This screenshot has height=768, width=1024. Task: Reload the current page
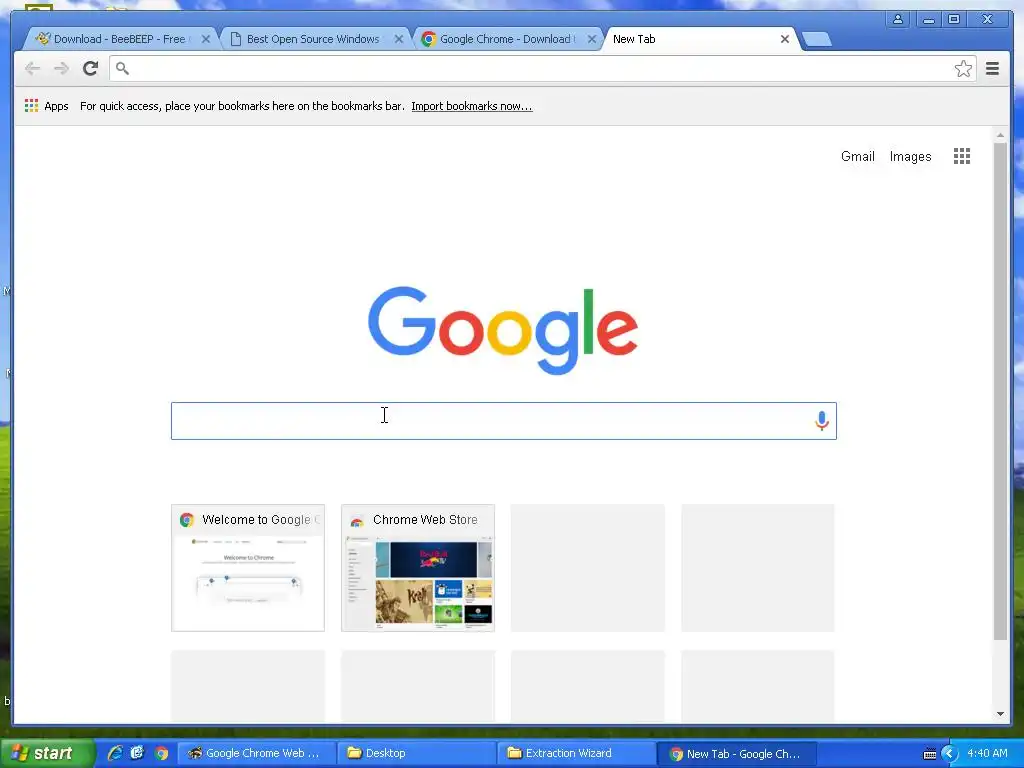tap(91, 68)
